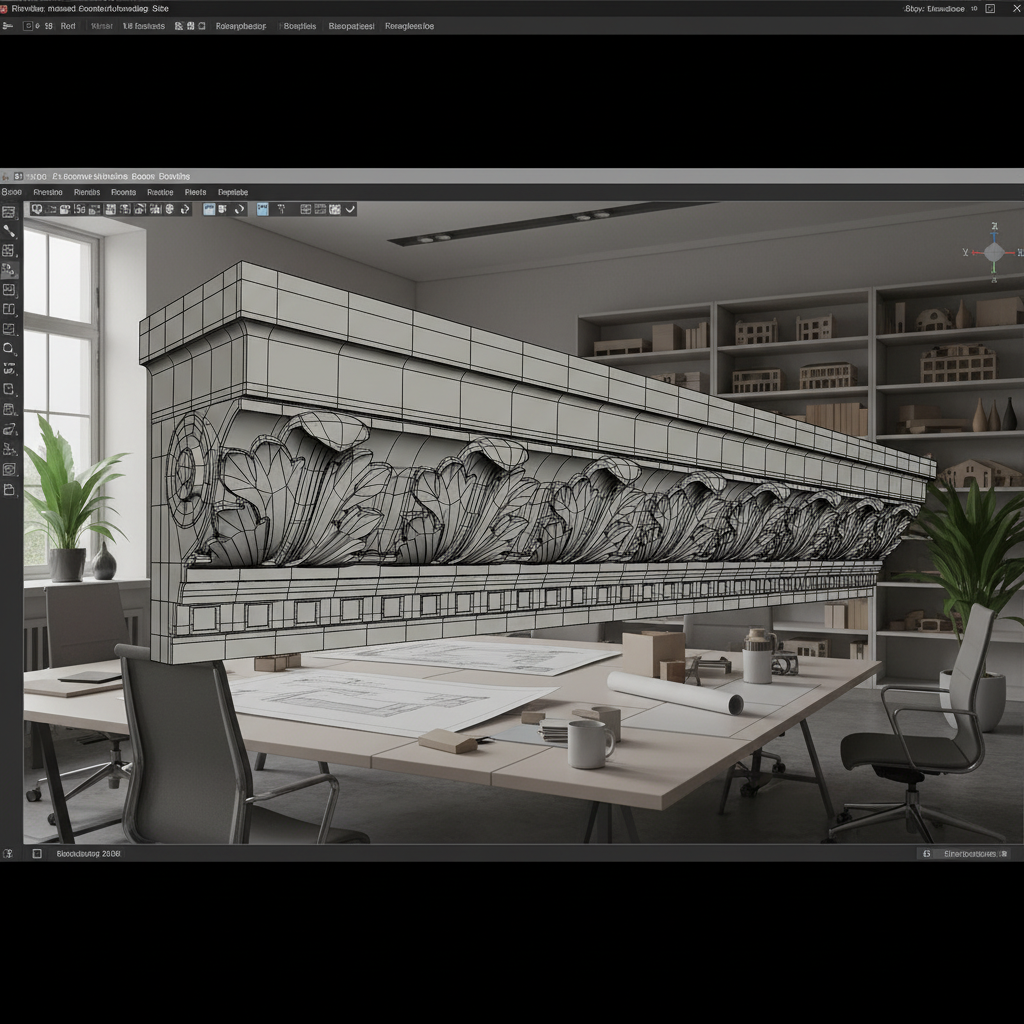1024x1024 pixels.
Task: Open the 'Floonts' menu
Action: 123,192
